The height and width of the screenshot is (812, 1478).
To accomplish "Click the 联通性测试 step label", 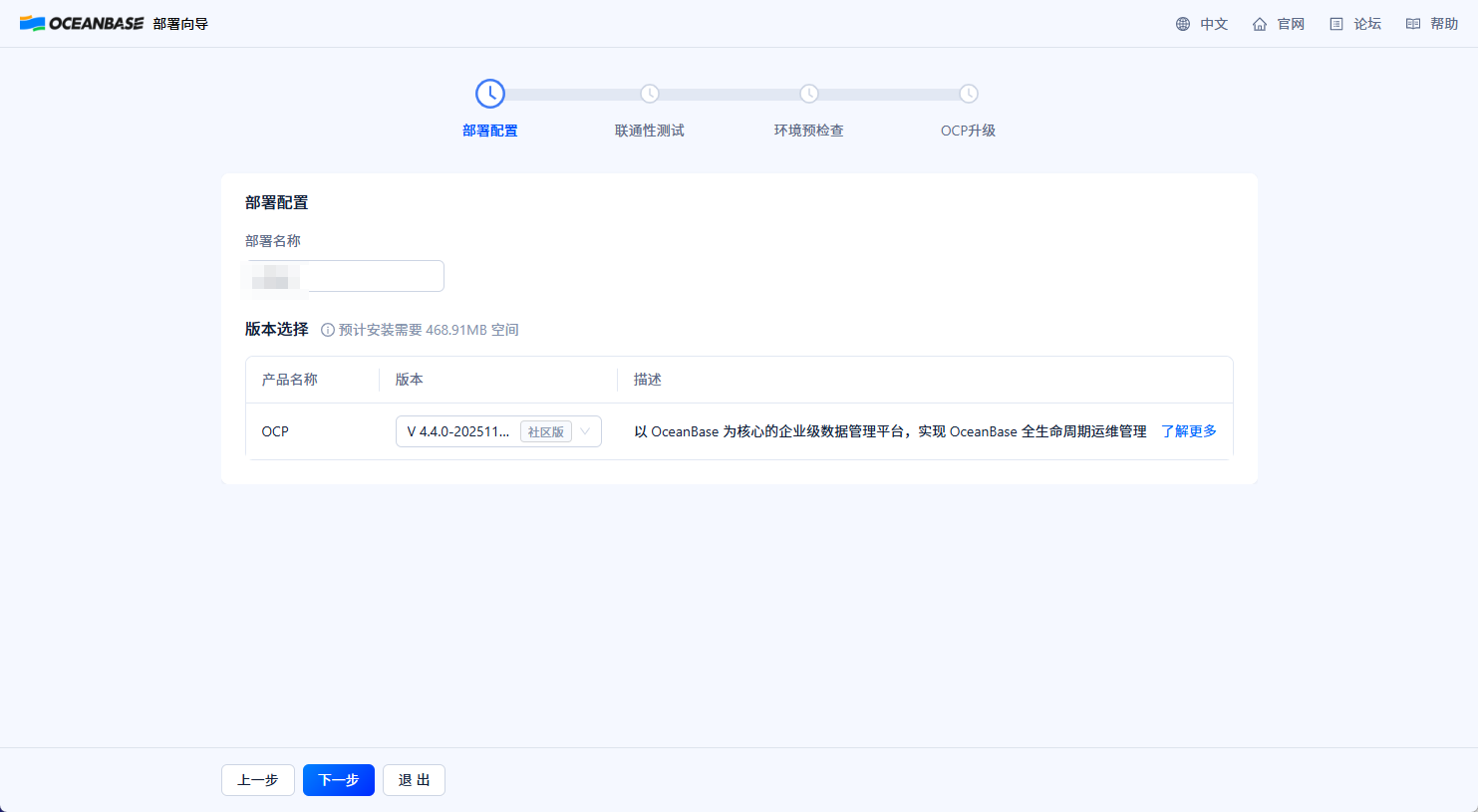I will pyautogui.click(x=650, y=131).
